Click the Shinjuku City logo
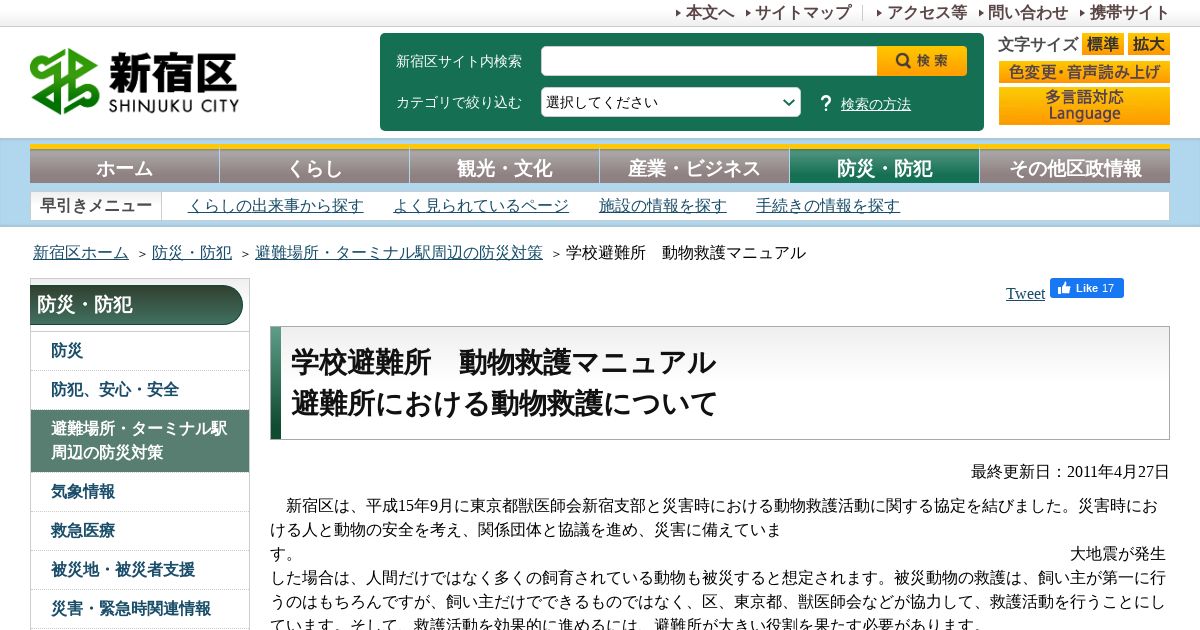Image resolution: width=1200 pixels, height=630 pixels. pos(135,81)
